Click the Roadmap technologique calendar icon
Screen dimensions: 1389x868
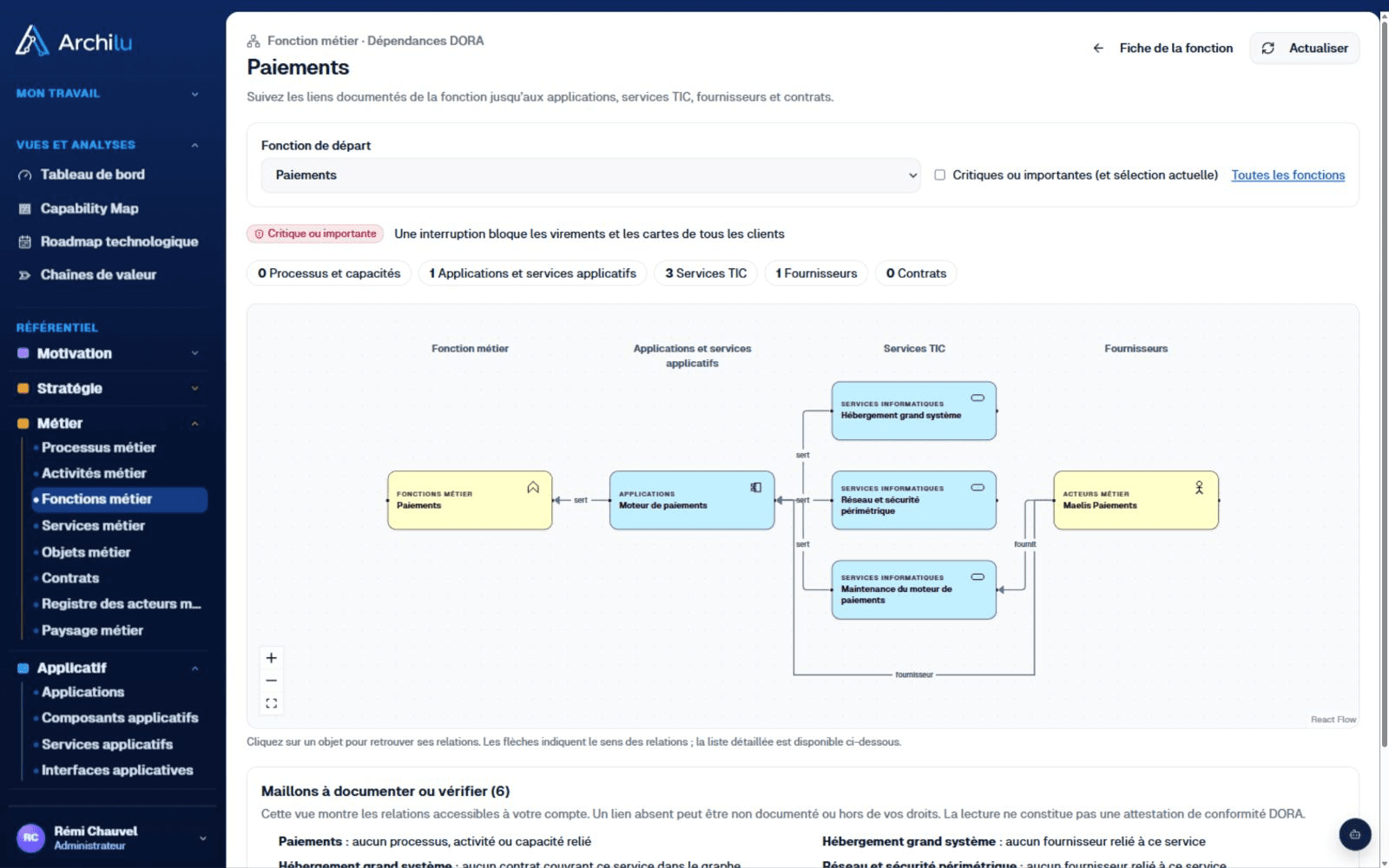[x=25, y=242]
